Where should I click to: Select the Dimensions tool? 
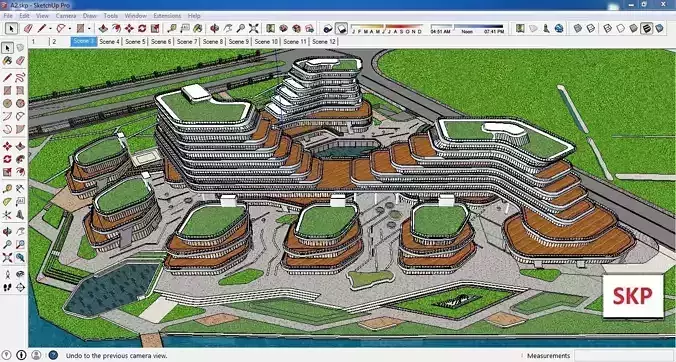tap(20, 189)
